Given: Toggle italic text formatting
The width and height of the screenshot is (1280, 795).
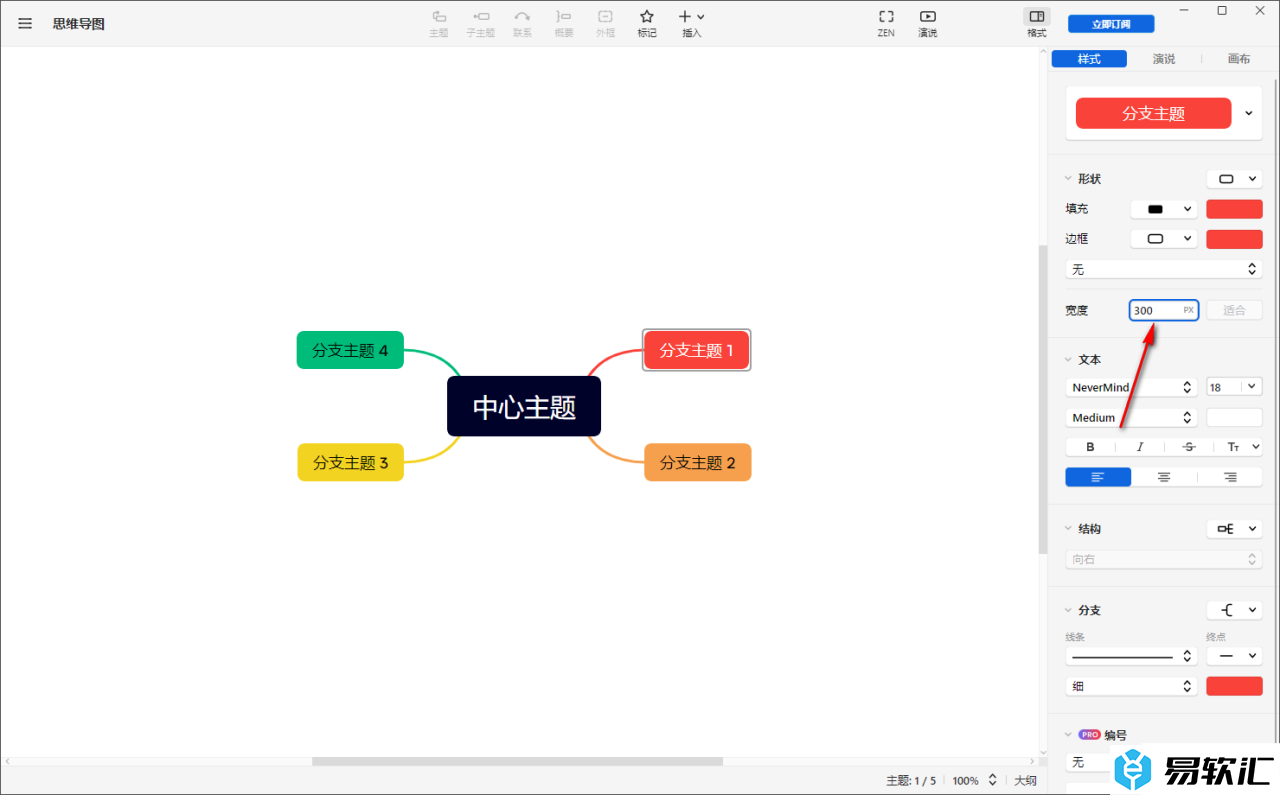Looking at the screenshot, I should point(1139,447).
